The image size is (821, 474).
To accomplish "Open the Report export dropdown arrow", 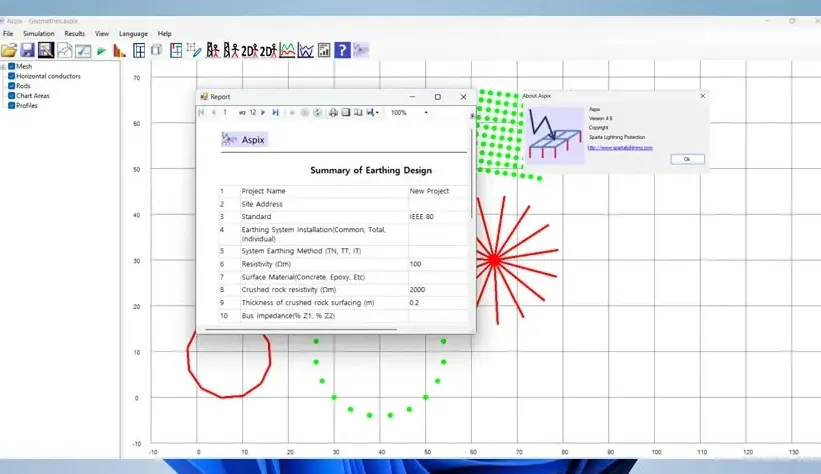I will coord(377,113).
